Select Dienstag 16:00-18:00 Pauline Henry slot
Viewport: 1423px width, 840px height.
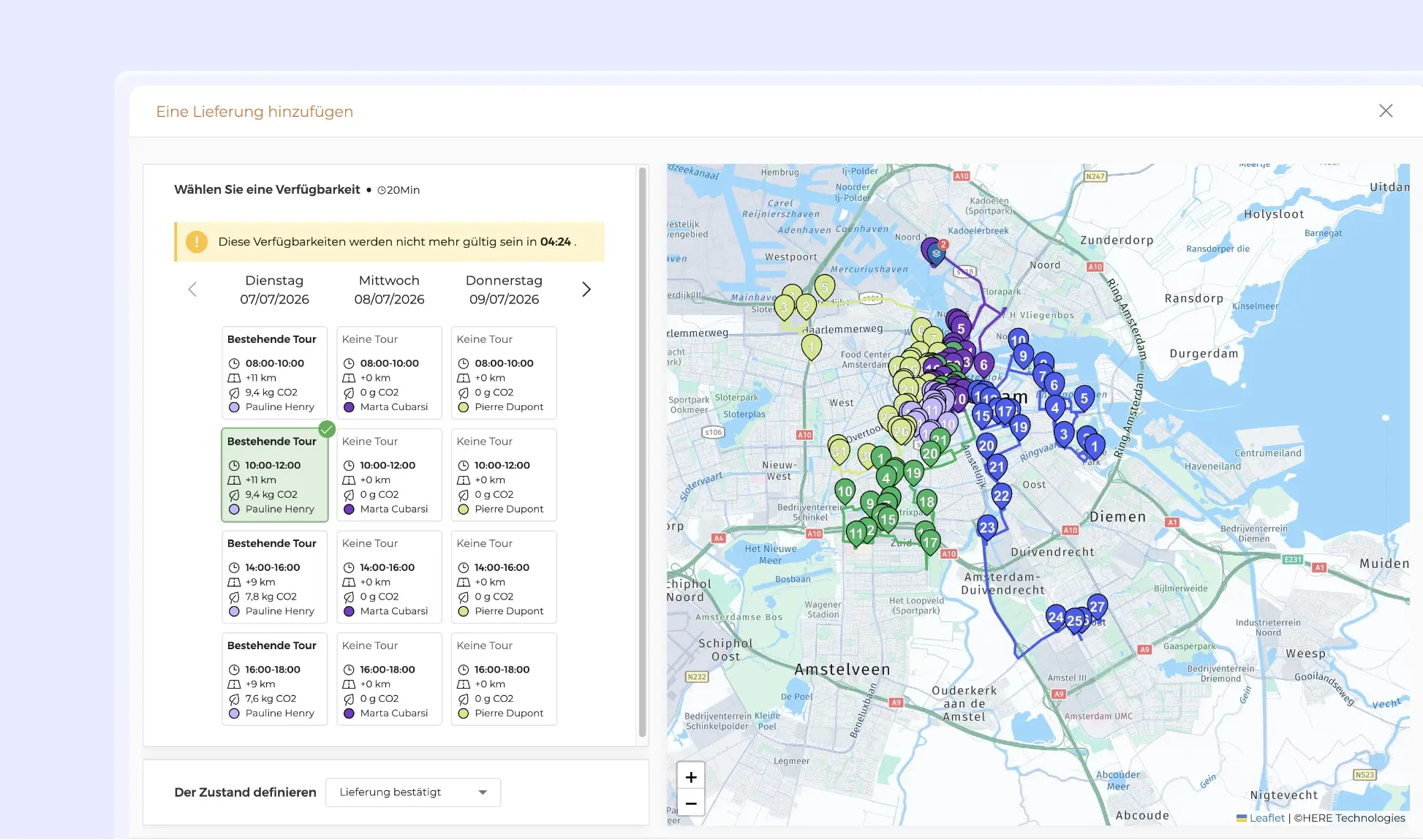[x=274, y=679]
